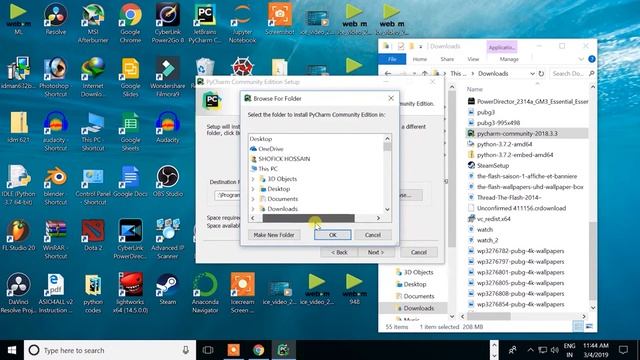
Task: Open Audacity desktop icon
Action: 167,127
